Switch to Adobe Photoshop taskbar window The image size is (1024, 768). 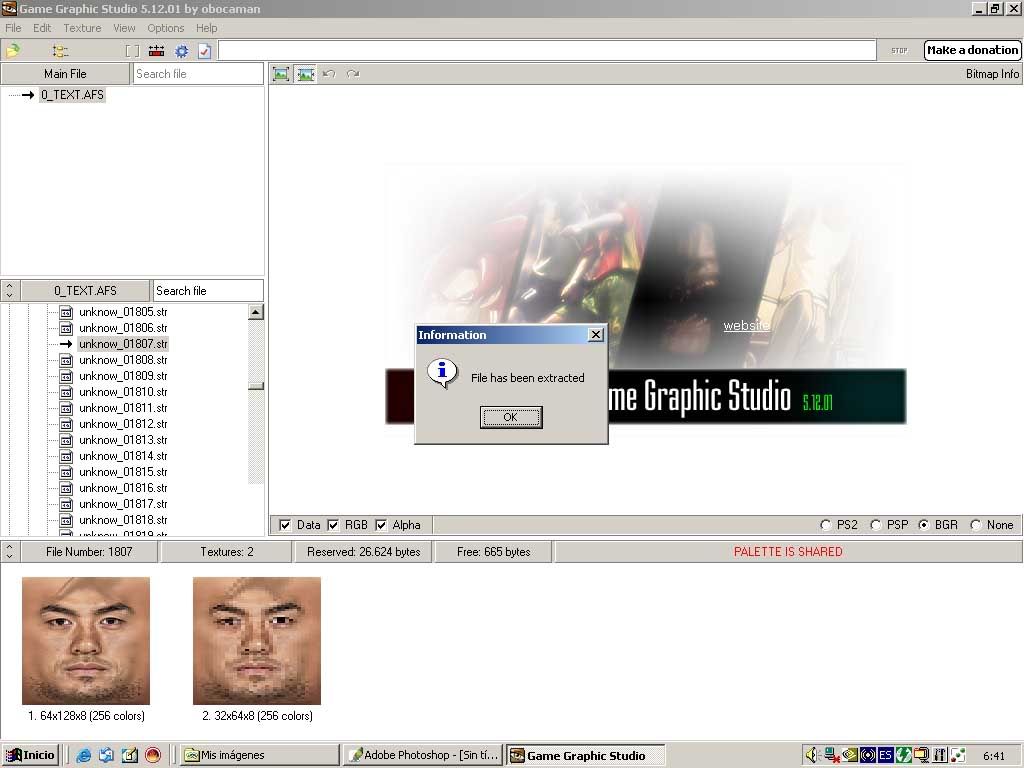(423, 755)
